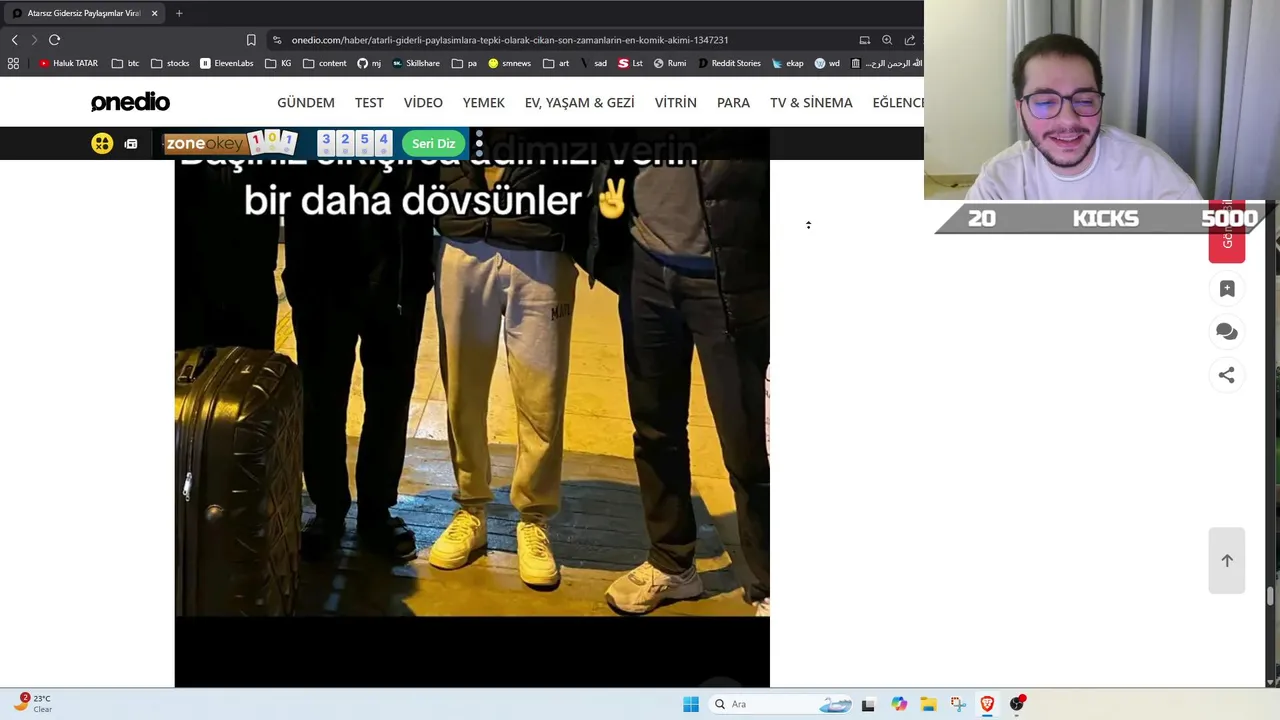This screenshot has width=1280, height=720.
Task: Click the Seri Diz button
Action: click(434, 143)
